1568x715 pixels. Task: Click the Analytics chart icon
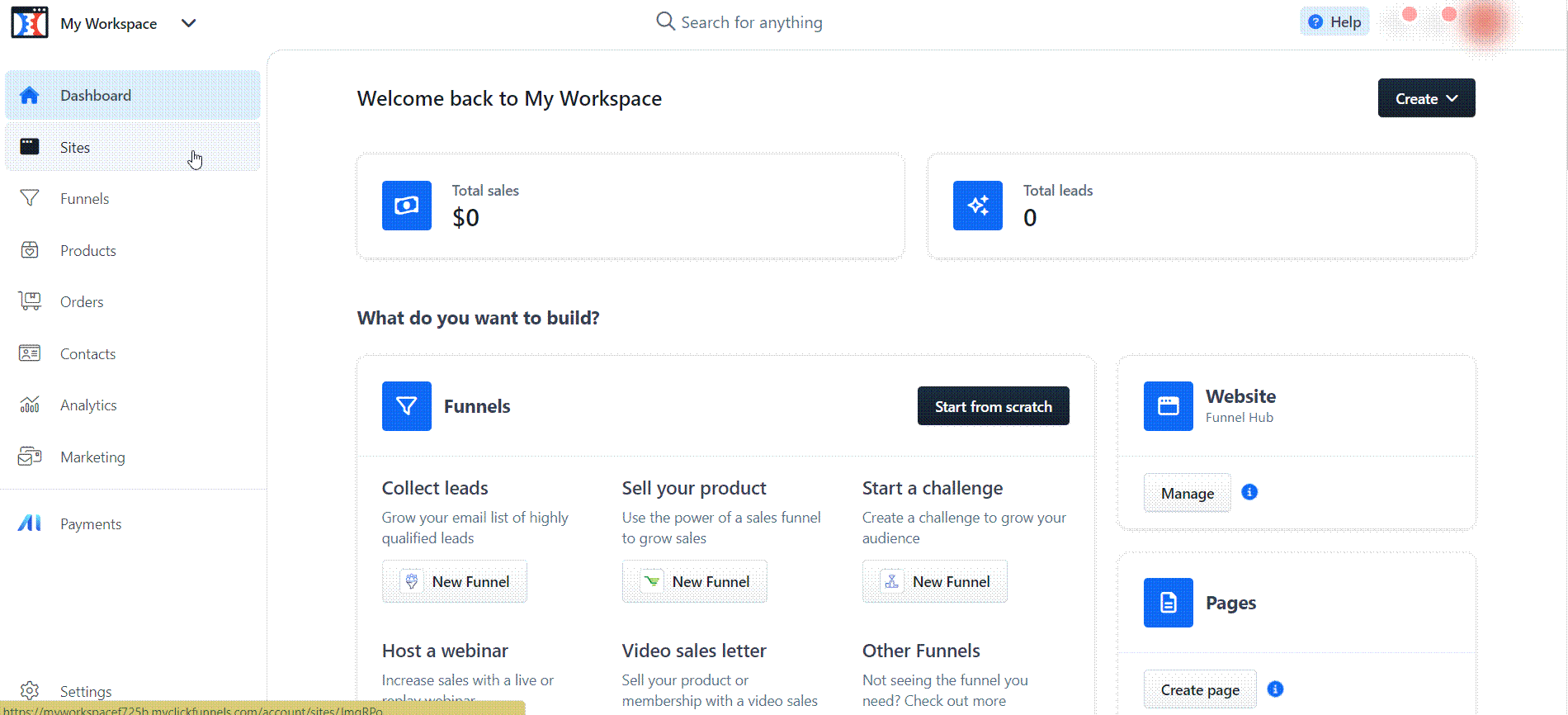tap(30, 405)
